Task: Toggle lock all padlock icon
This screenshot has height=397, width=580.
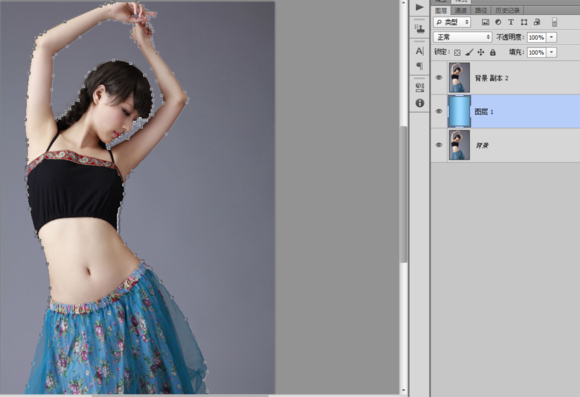Action: tap(493, 53)
